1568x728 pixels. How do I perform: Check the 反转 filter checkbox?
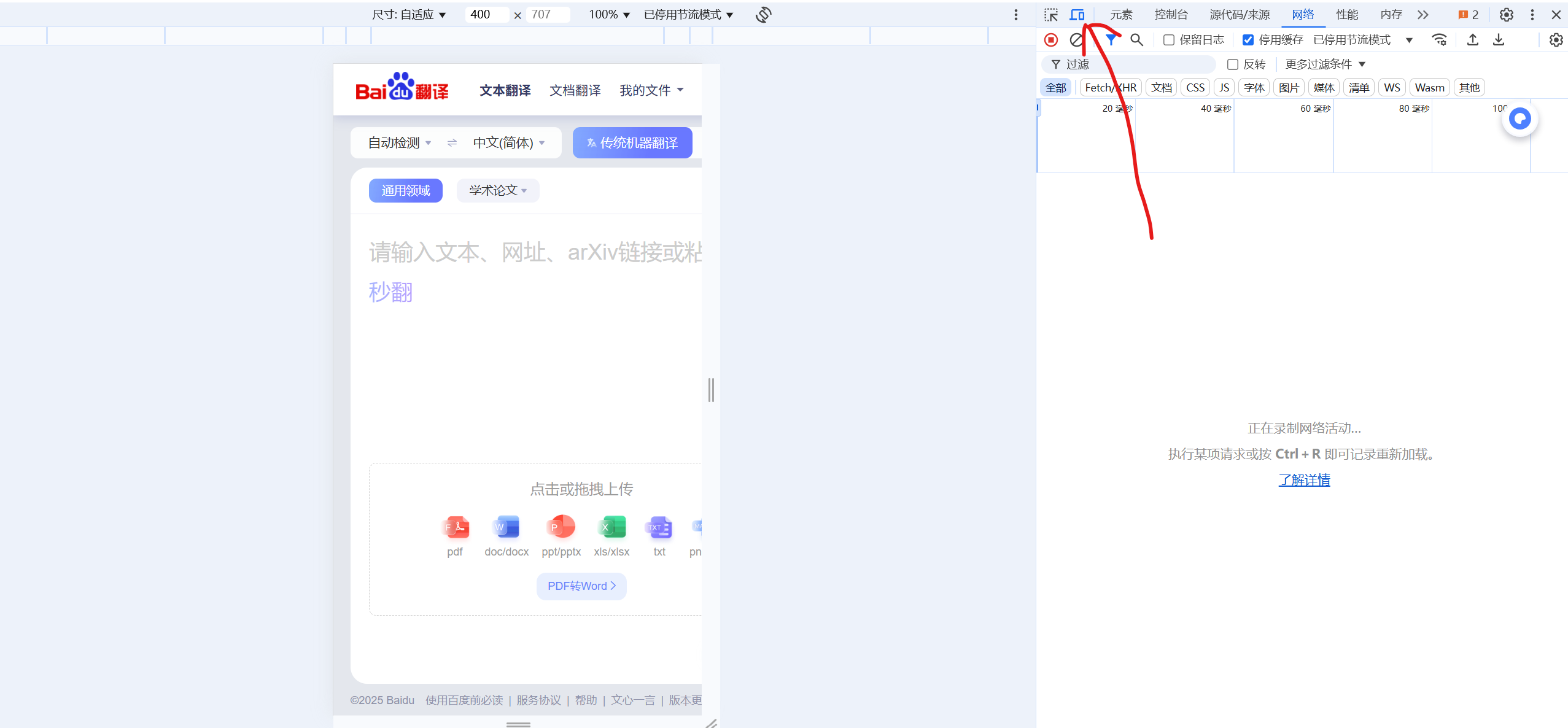(1232, 64)
